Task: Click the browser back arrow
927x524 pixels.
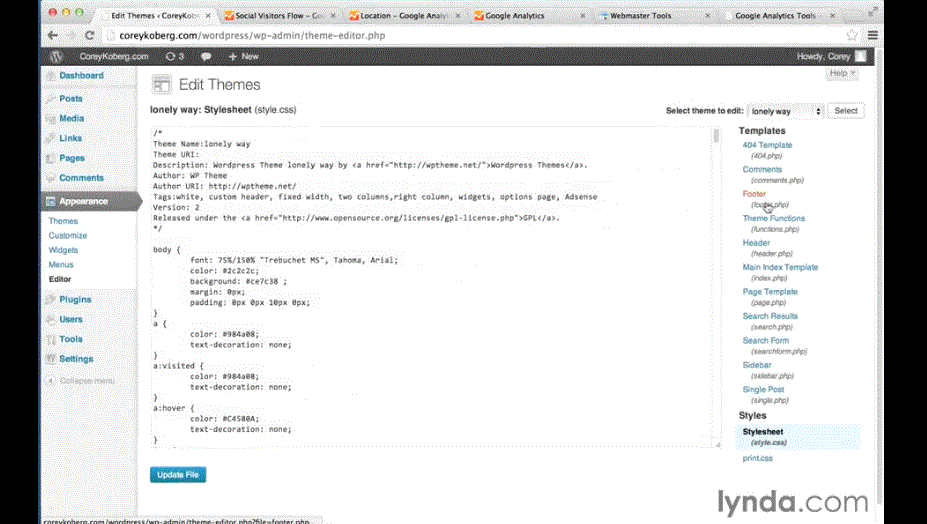Action: (x=53, y=35)
